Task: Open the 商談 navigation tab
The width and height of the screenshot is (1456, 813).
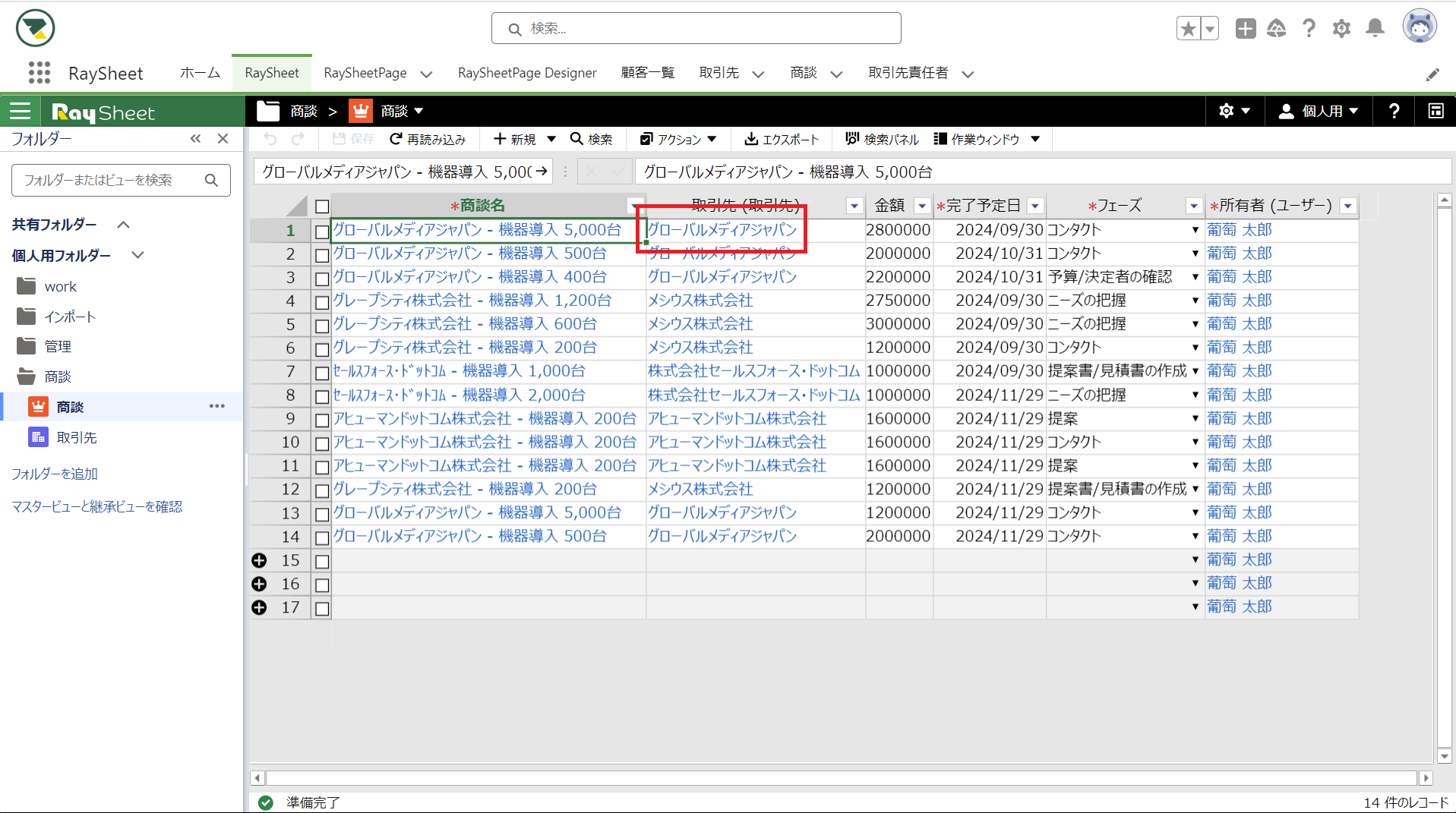Action: click(x=804, y=73)
